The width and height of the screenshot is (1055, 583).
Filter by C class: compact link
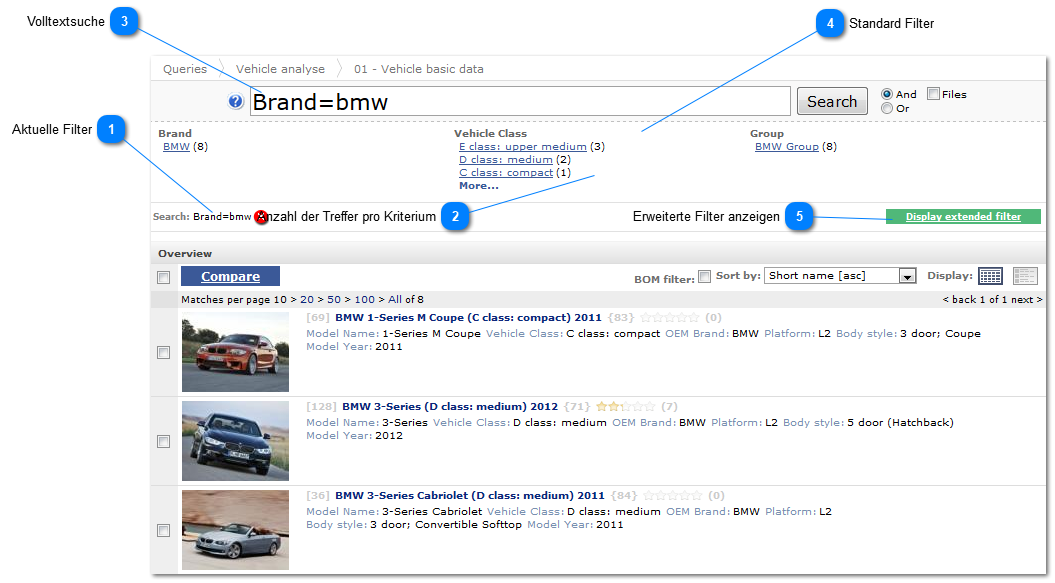(x=506, y=173)
